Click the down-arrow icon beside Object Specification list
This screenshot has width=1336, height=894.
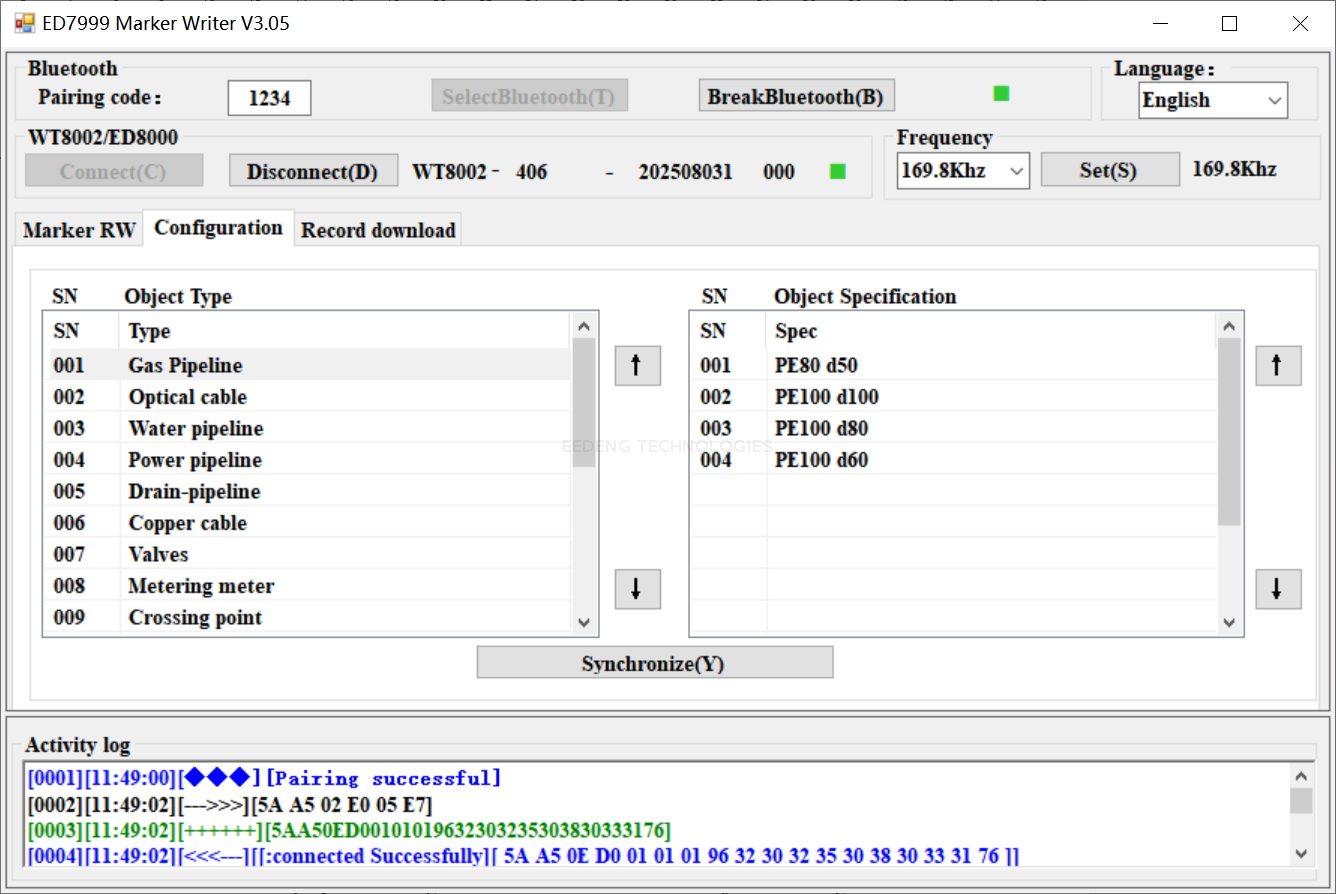pyautogui.click(x=1278, y=589)
